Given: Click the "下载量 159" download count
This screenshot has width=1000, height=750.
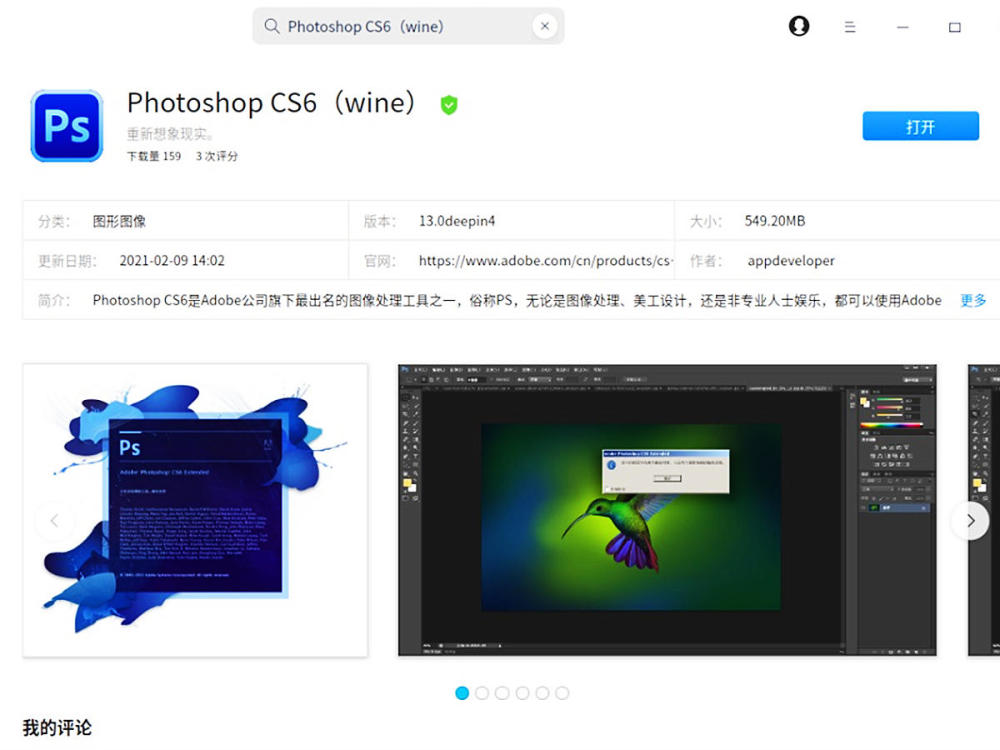Looking at the screenshot, I should pyautogui.click(x=154, y=156).
